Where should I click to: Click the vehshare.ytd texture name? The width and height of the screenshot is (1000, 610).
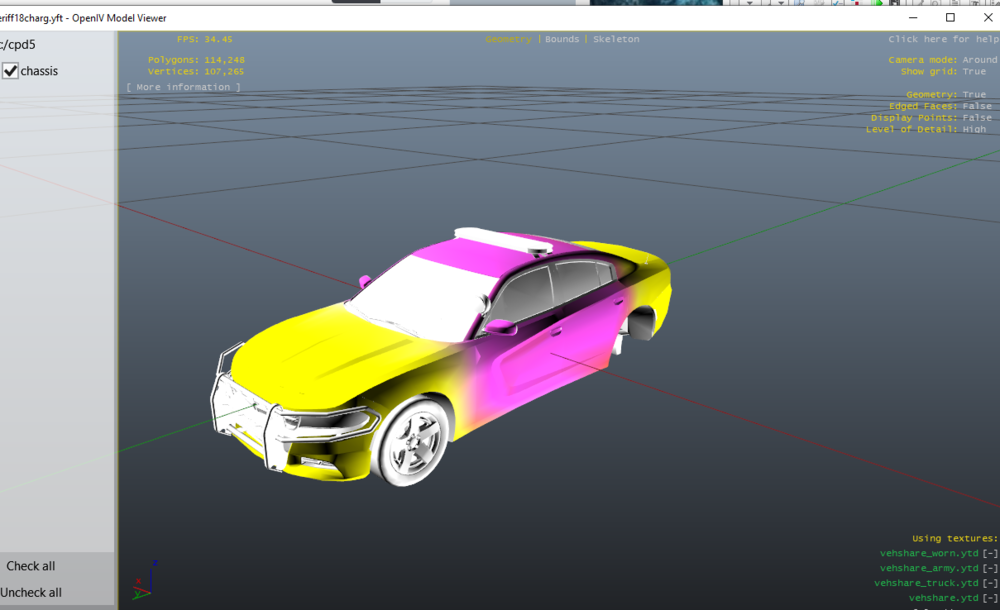[x=944, y=597]
